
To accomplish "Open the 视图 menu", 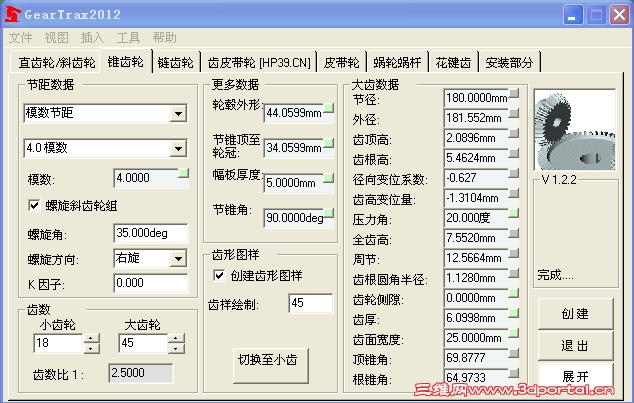I will [57, 38].
